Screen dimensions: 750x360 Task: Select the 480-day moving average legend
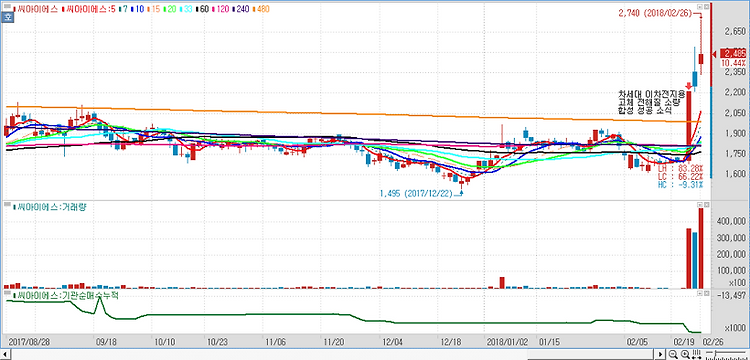click(x=261, y=9)
